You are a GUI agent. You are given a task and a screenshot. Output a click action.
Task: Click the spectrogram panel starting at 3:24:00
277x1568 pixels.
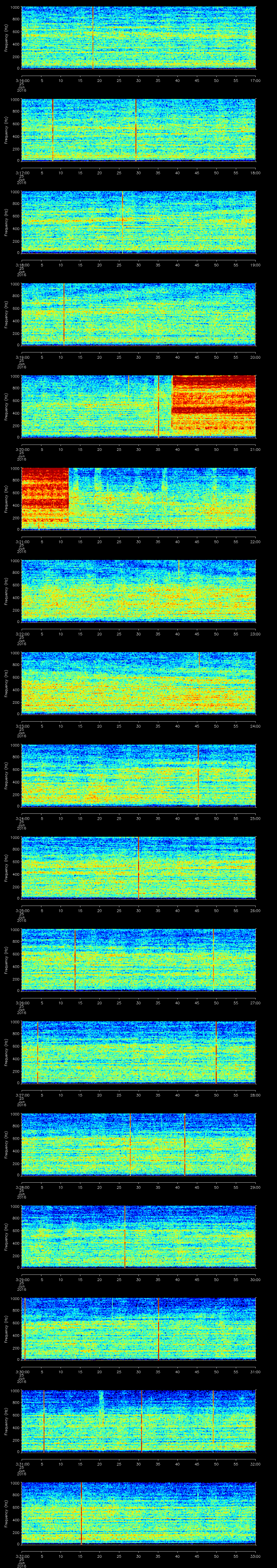pos(139,775)
